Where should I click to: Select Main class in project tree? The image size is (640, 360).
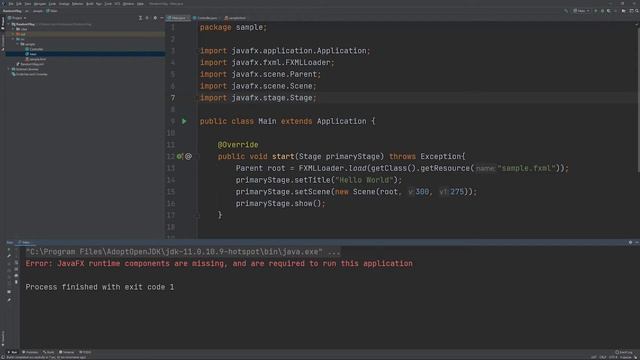(x=31, y=54)
